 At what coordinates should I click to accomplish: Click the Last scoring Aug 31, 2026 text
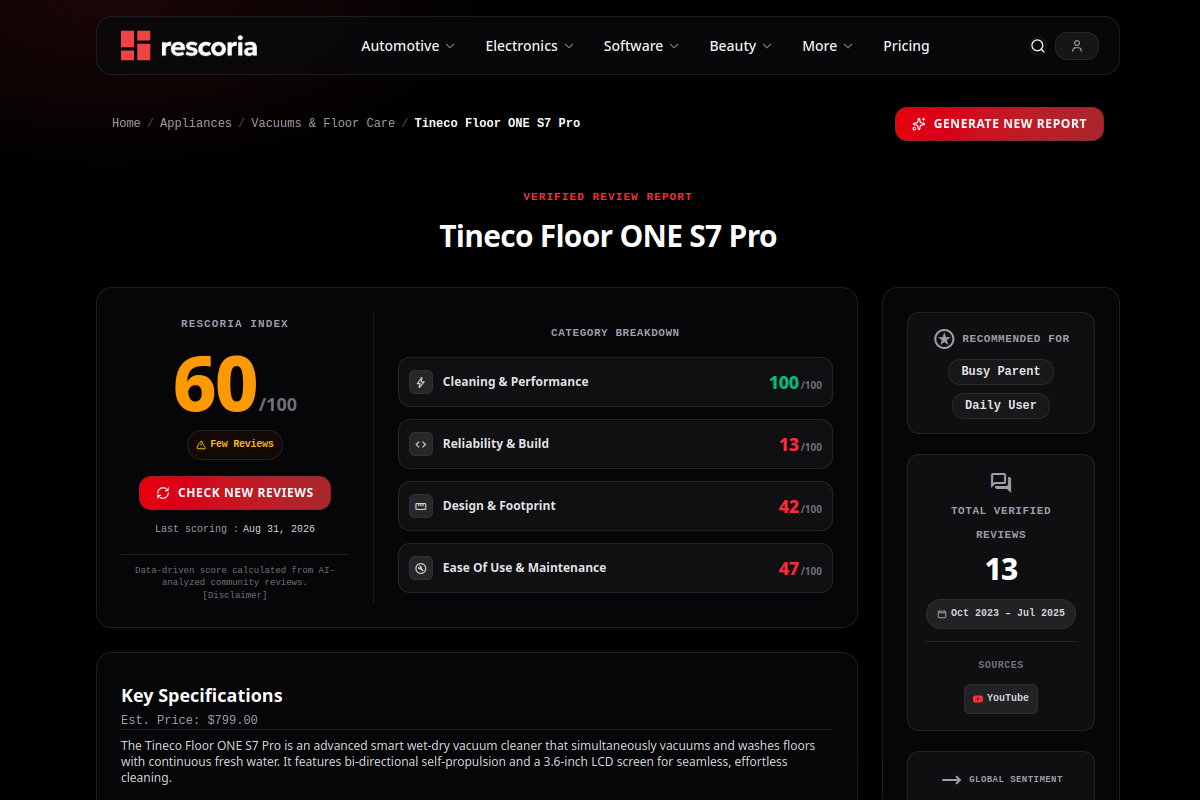coord(235,529)
